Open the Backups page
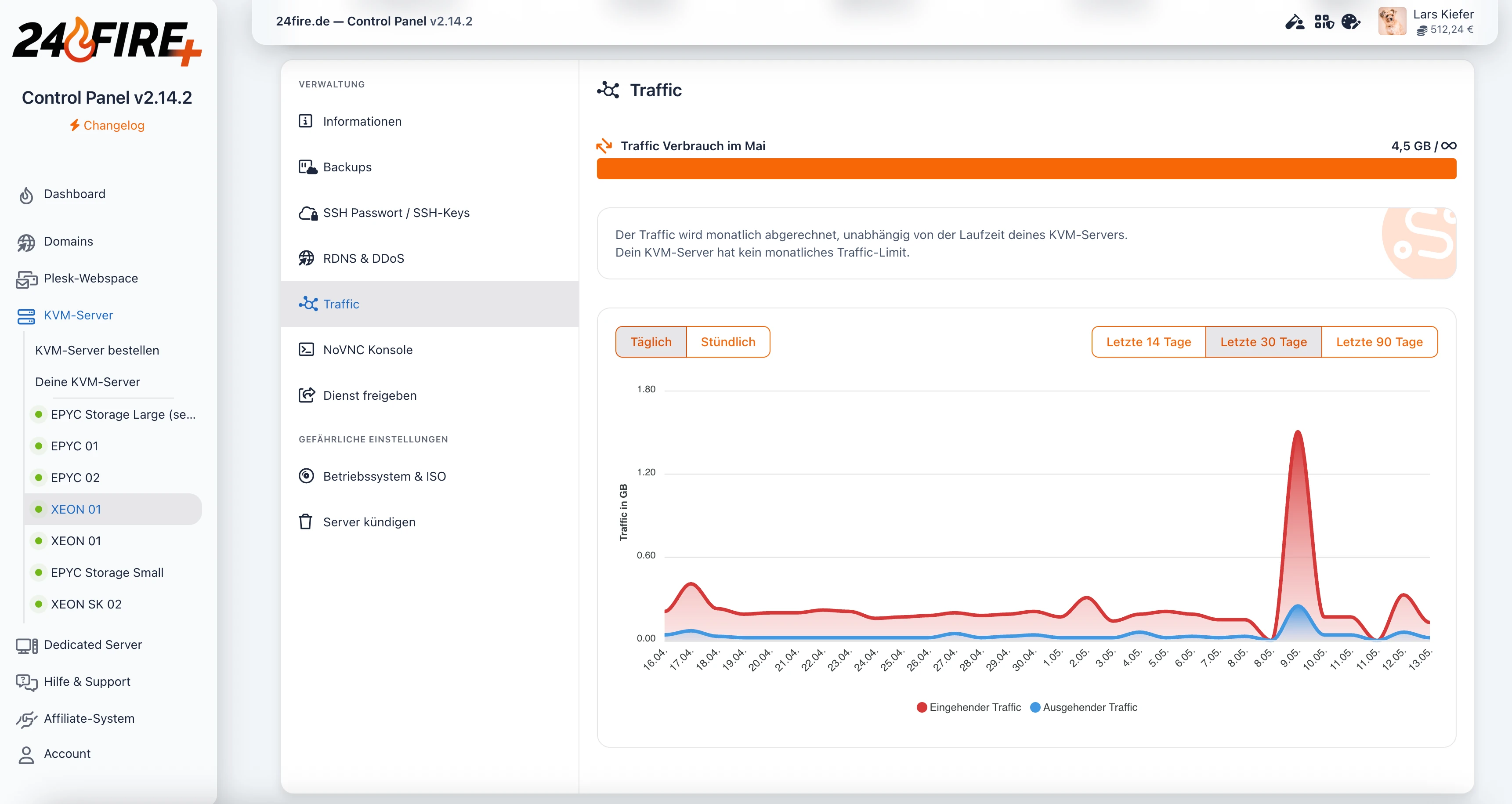This screenshot has width=1512, height=804. 430,167
